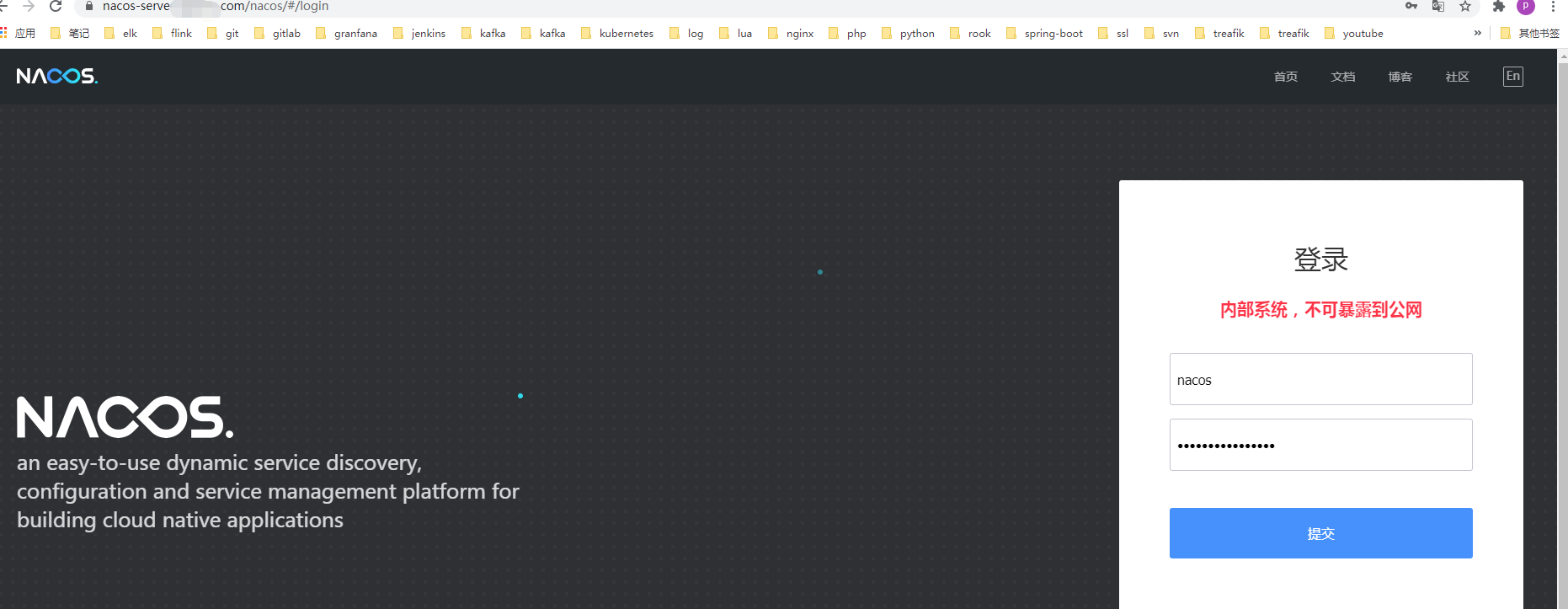This screenshot has height=609, width=1568.
Task: Open the python bookmark folder
Action: tap(908, 33)
